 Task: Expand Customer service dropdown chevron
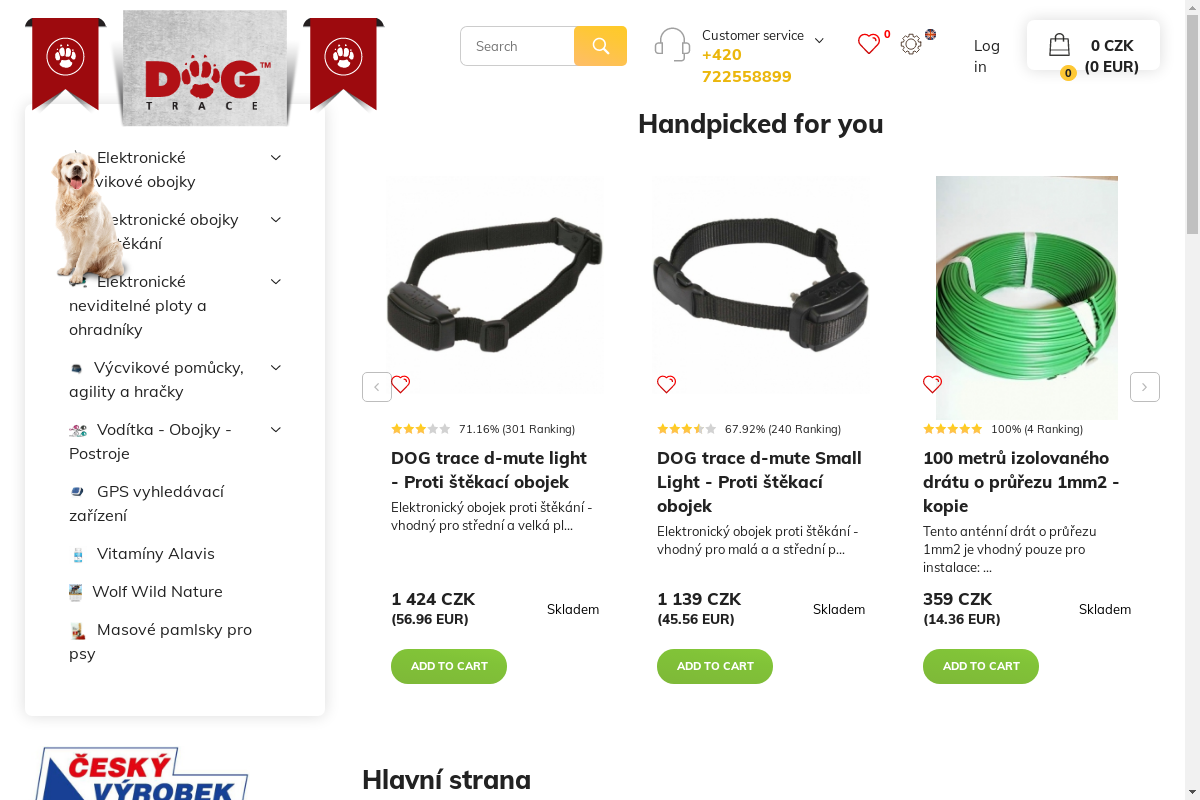[819, 41]
